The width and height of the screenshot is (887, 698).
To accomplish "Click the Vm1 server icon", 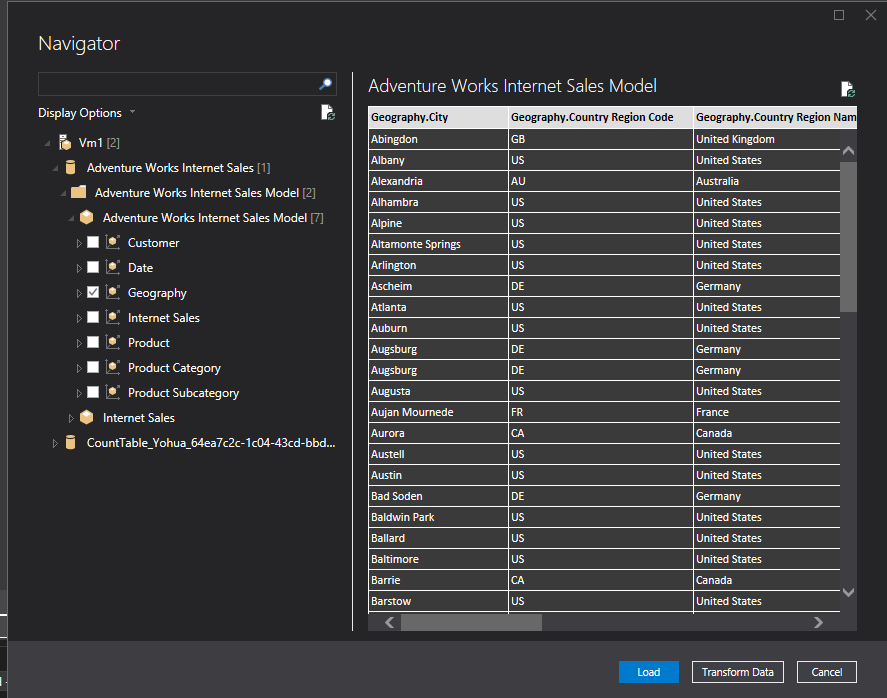I will tap(65, 143).
